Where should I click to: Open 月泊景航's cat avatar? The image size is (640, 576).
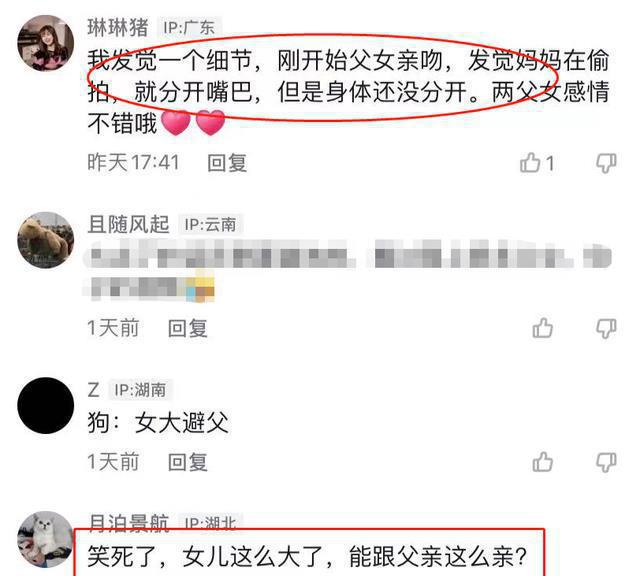tap(46, 539)
